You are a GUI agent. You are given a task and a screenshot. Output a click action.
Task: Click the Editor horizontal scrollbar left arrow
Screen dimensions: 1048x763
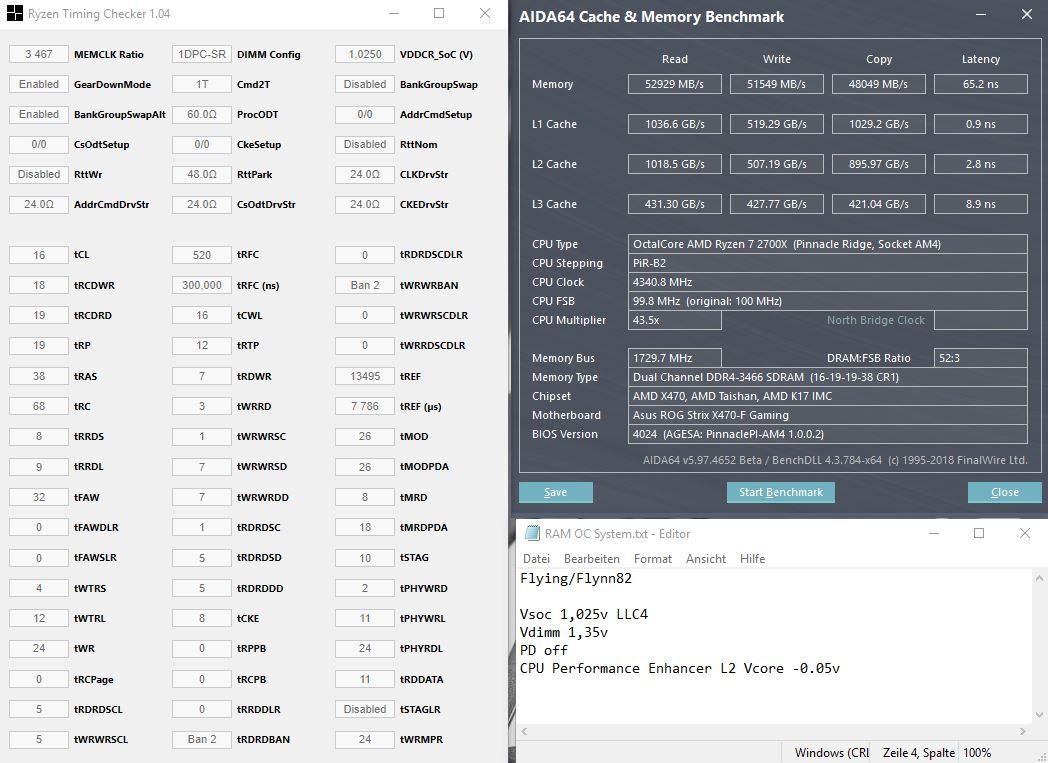[525, 732]
